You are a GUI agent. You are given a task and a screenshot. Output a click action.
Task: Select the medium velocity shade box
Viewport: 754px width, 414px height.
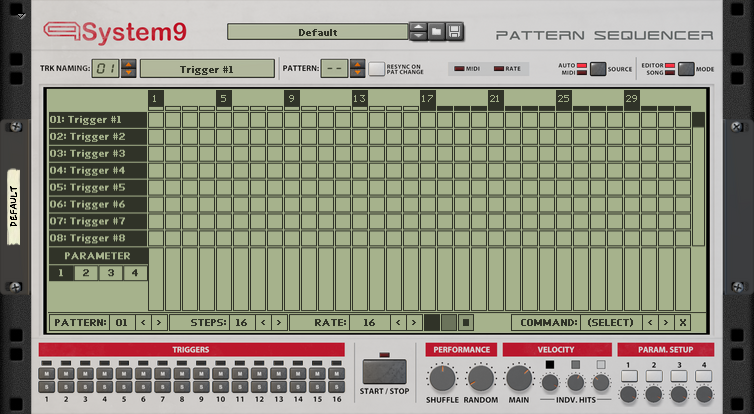(x=449, y=323)
